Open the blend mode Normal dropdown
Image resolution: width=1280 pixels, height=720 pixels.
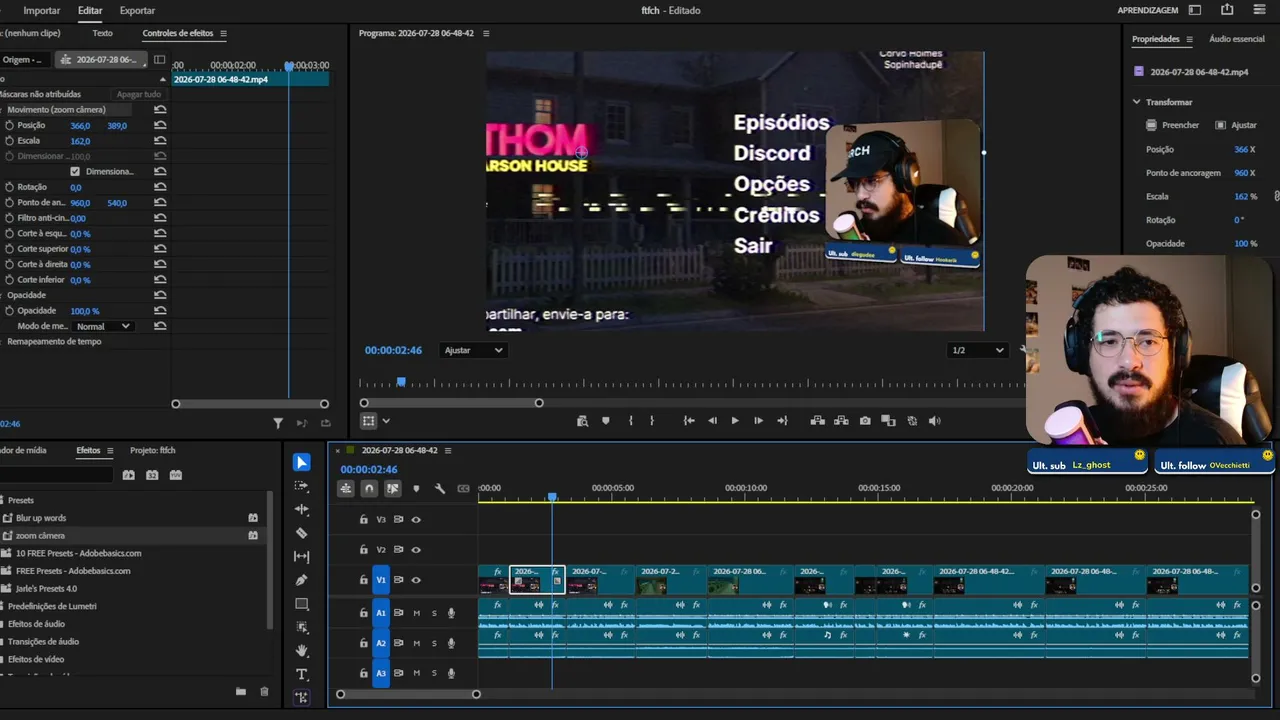pyautogui.click(x=104, y=326)
